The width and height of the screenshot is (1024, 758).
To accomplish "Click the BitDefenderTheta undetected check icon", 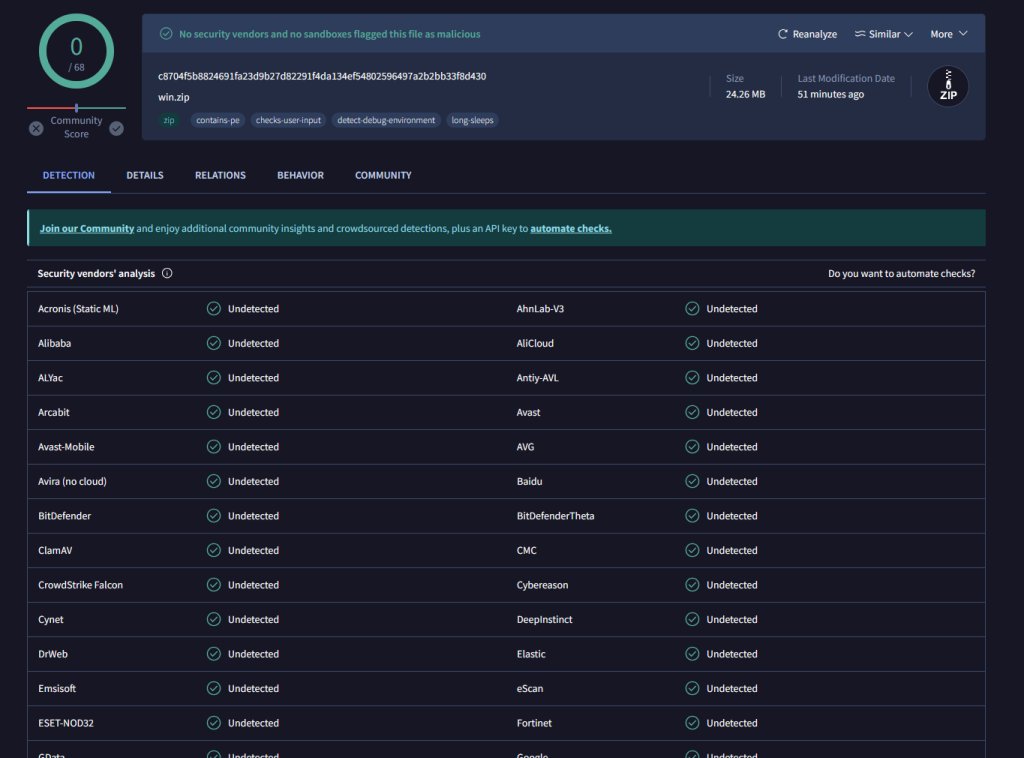I will click(692, 516).
